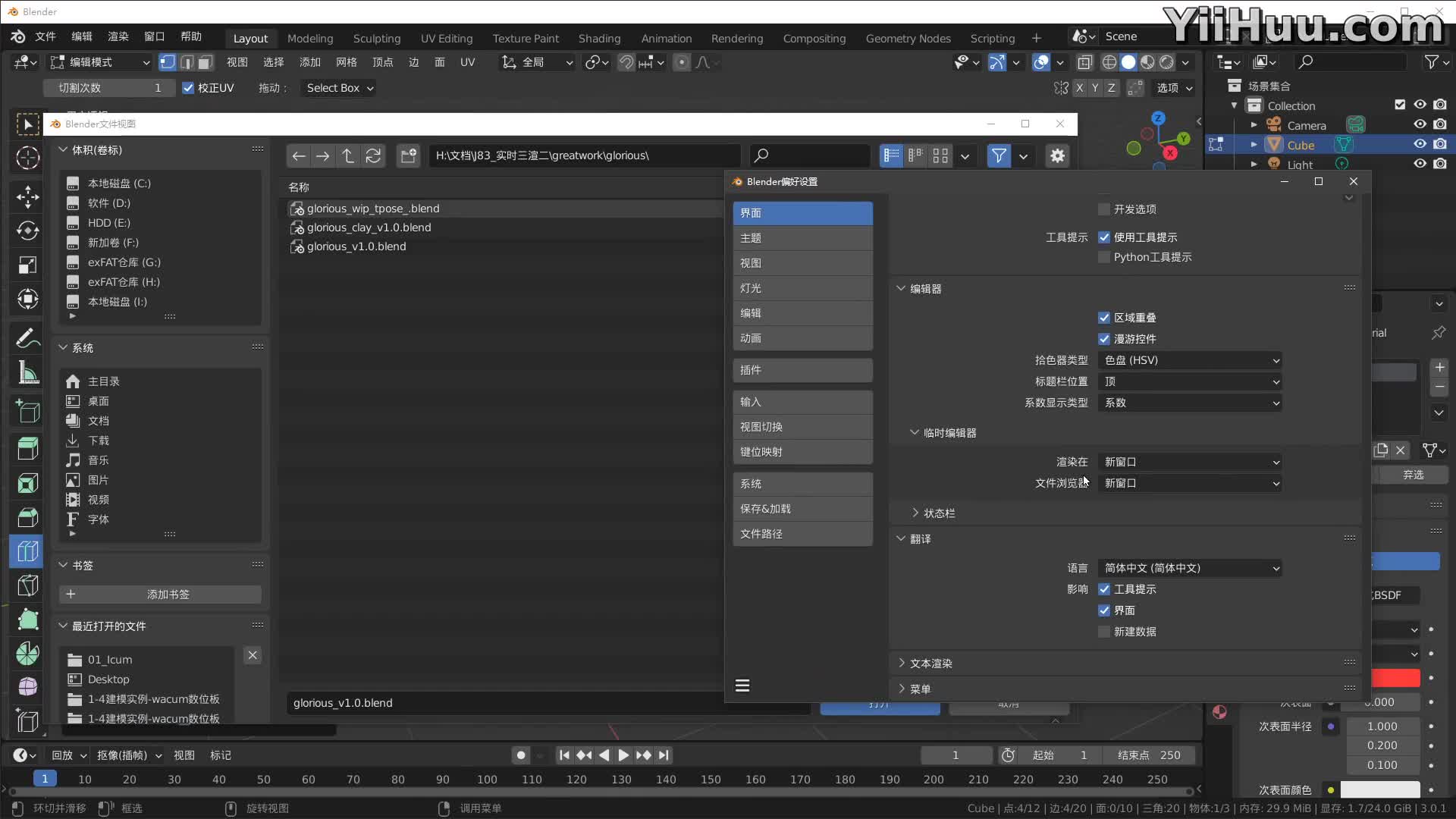
Task: Toggle X-ray view in viewport header
Action: 1085,62
